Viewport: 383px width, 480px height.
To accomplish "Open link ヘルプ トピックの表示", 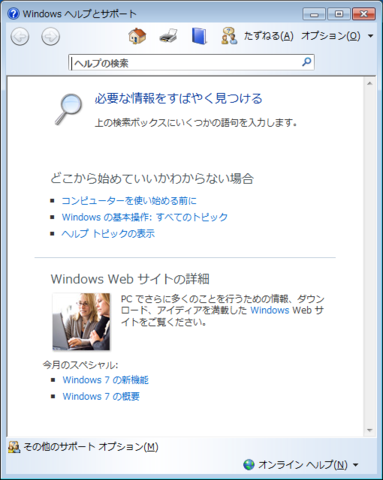I will (x=108, y=234).
